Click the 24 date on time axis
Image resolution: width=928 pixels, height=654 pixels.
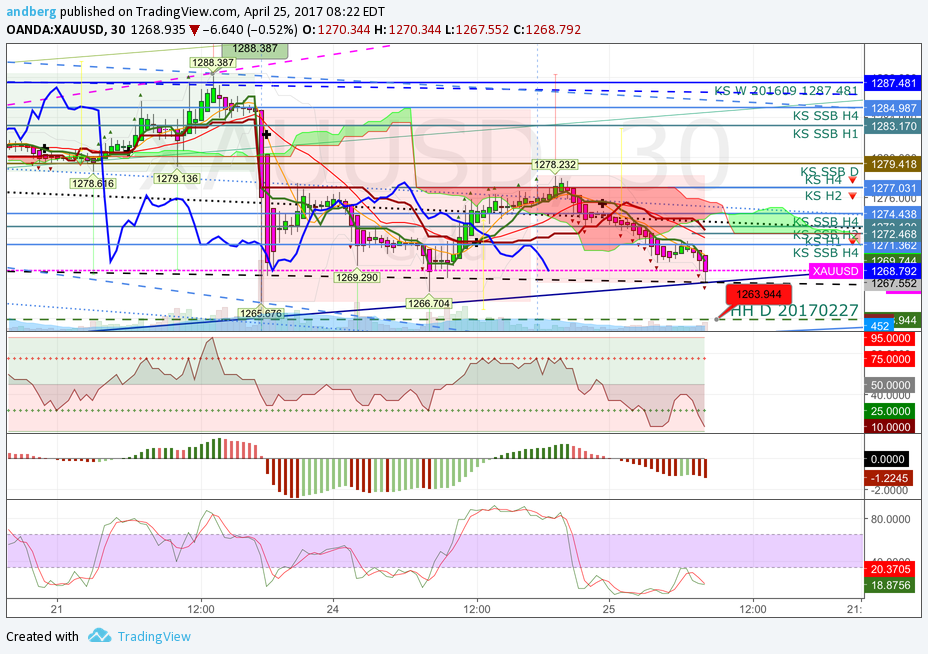coord(333,608)
